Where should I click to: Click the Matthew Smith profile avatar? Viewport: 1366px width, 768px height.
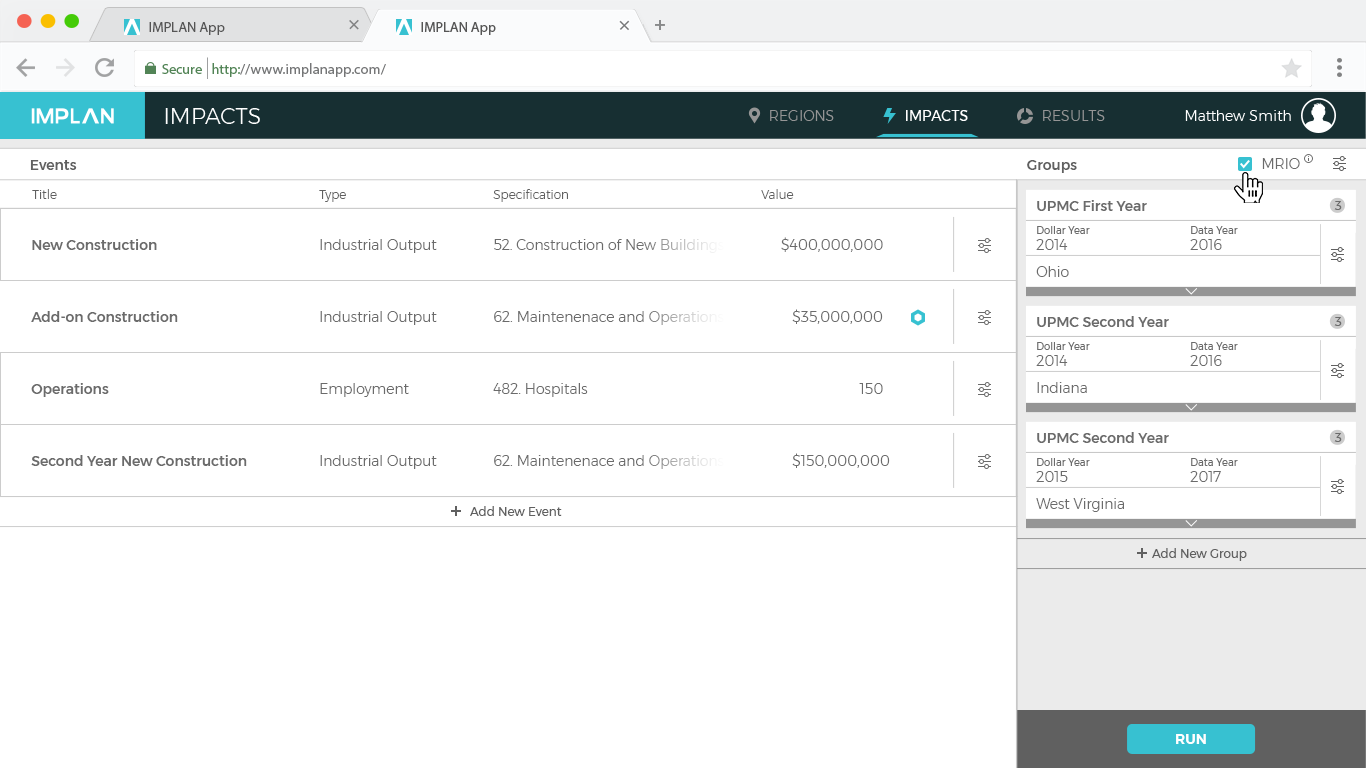click(1318, 116)
